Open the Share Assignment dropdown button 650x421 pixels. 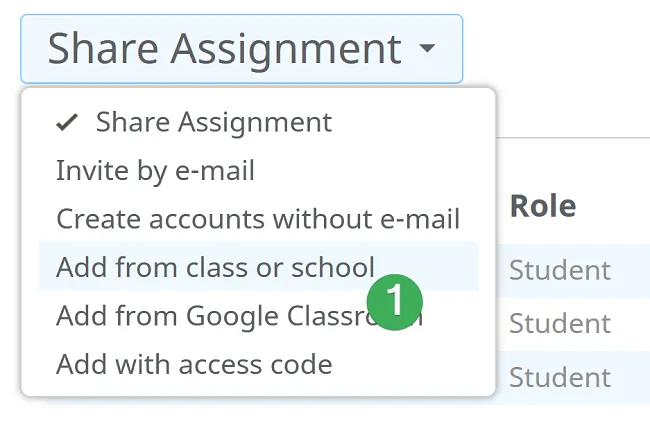[x=242, y=49]
